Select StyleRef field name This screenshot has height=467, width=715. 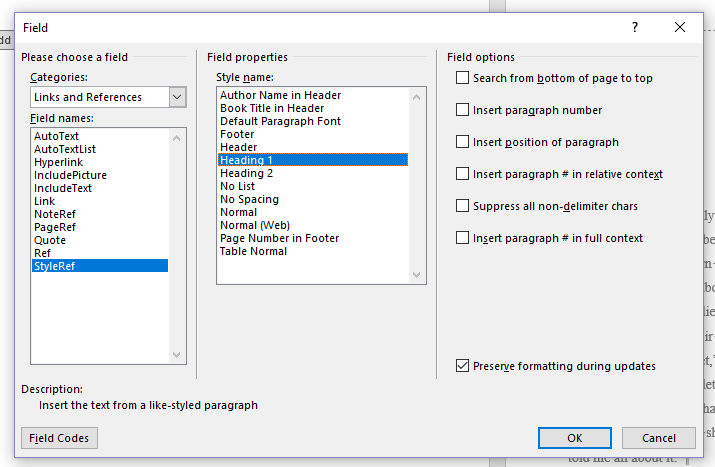(x=100, y=266)
